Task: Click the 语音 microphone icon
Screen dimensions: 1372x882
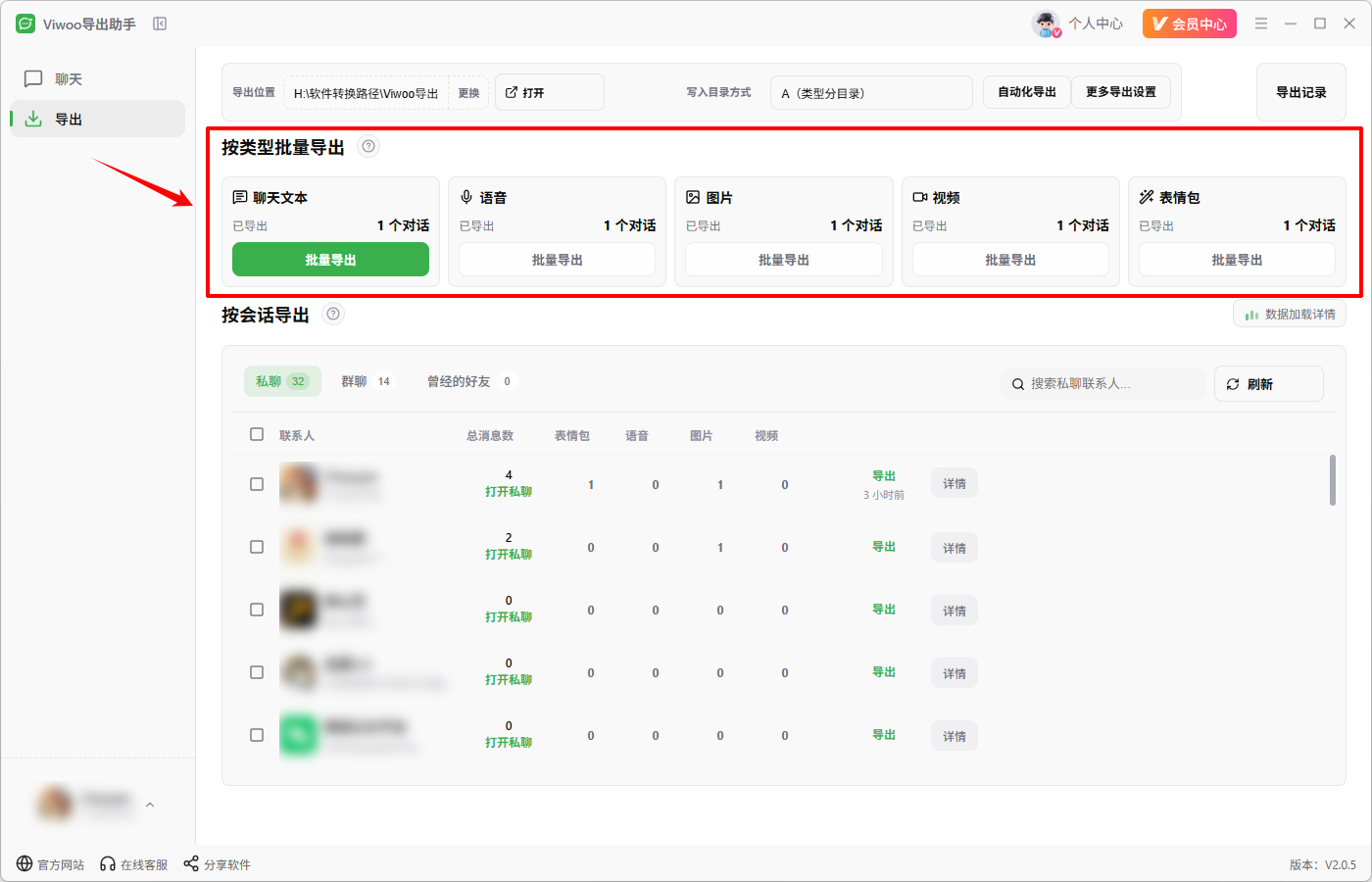Action: click(x=466, y=197)
